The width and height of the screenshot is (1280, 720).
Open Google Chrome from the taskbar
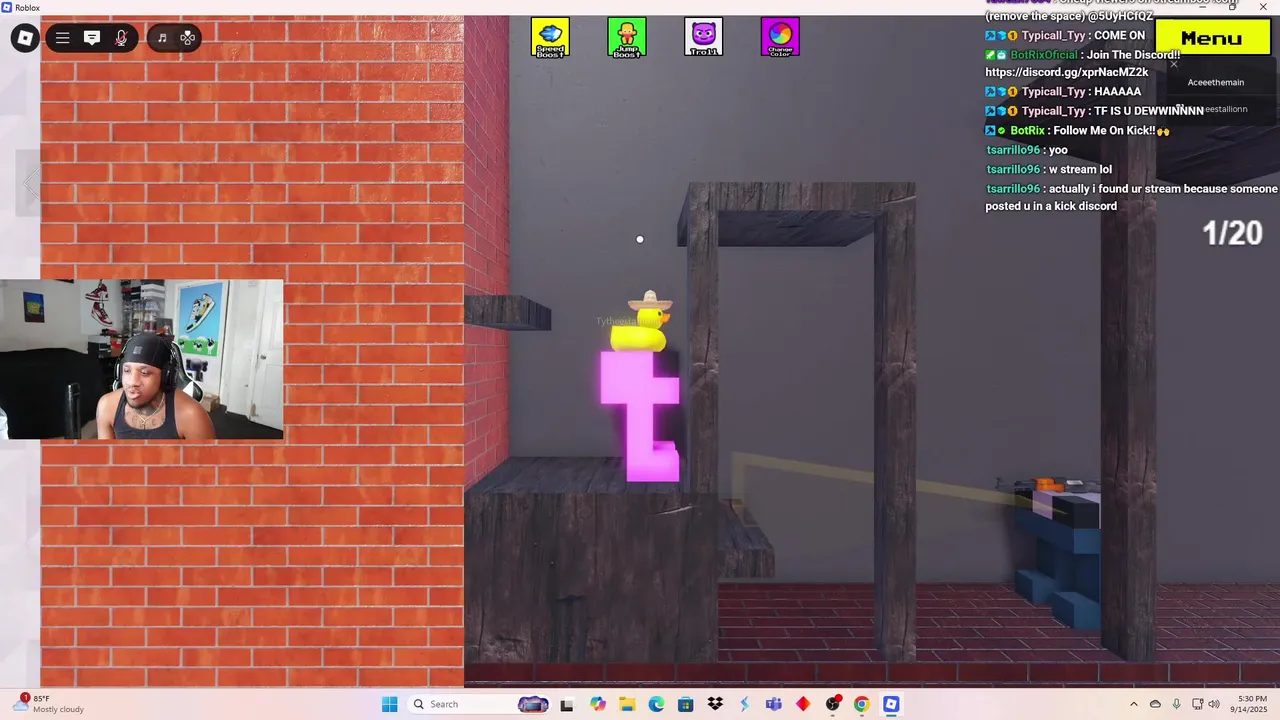tap(861, 704)
